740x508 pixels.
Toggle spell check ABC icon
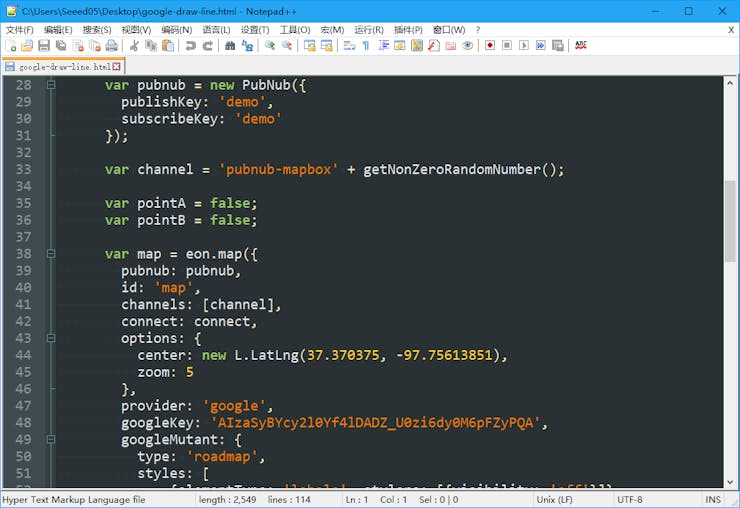pyautogui.click(x=580, y=45)
